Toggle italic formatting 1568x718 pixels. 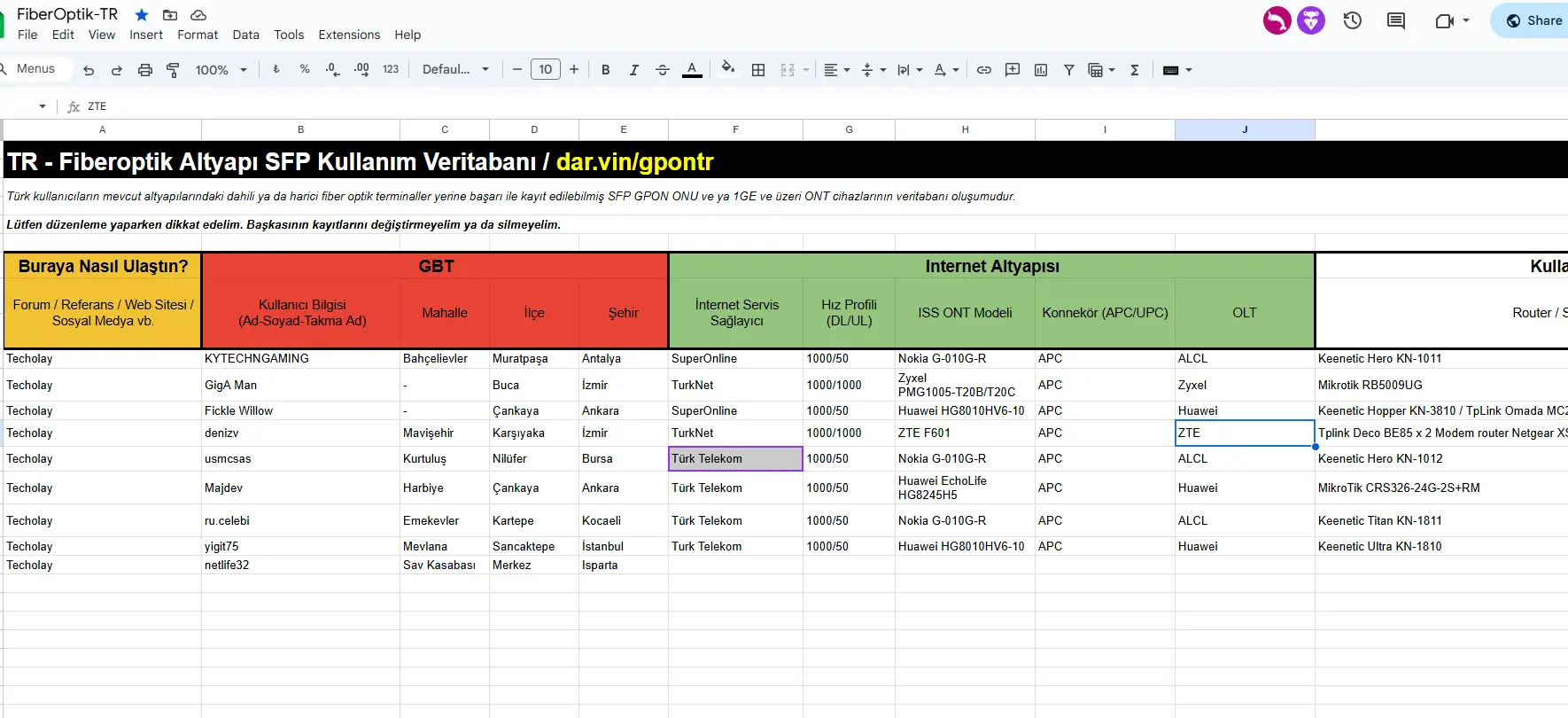tap(634, 70)
